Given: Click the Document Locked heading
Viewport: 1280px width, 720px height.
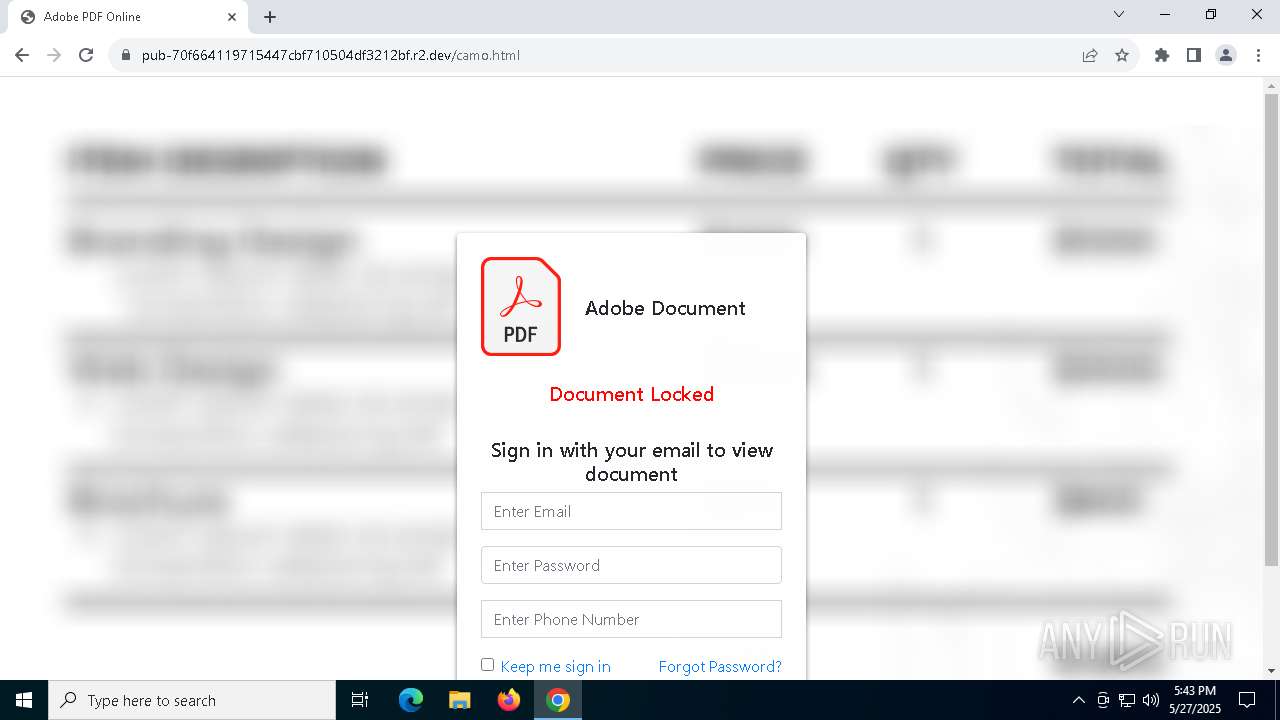Looking at the screenshot, I should [631, 394].
